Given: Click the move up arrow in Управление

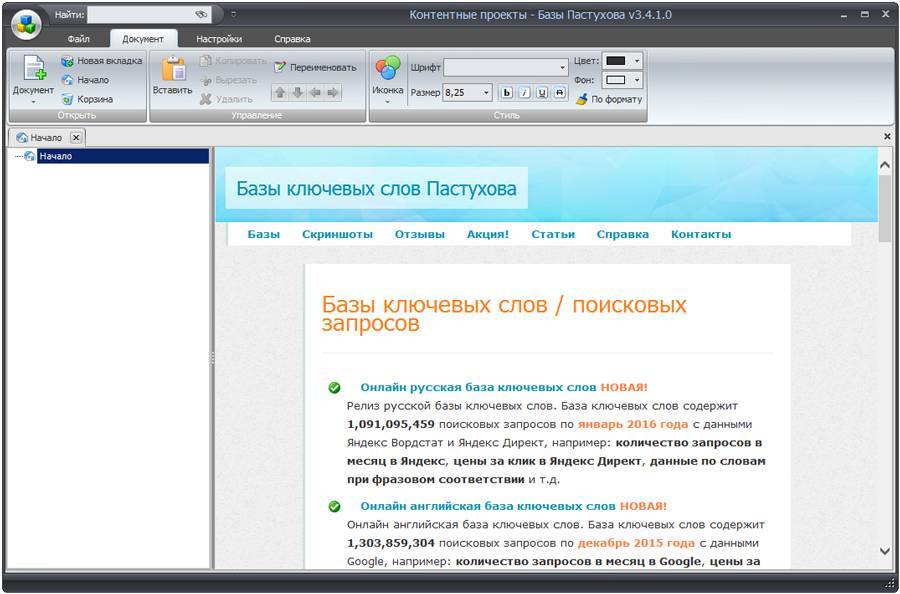Looking at the screenshot, I should [280, 92].
